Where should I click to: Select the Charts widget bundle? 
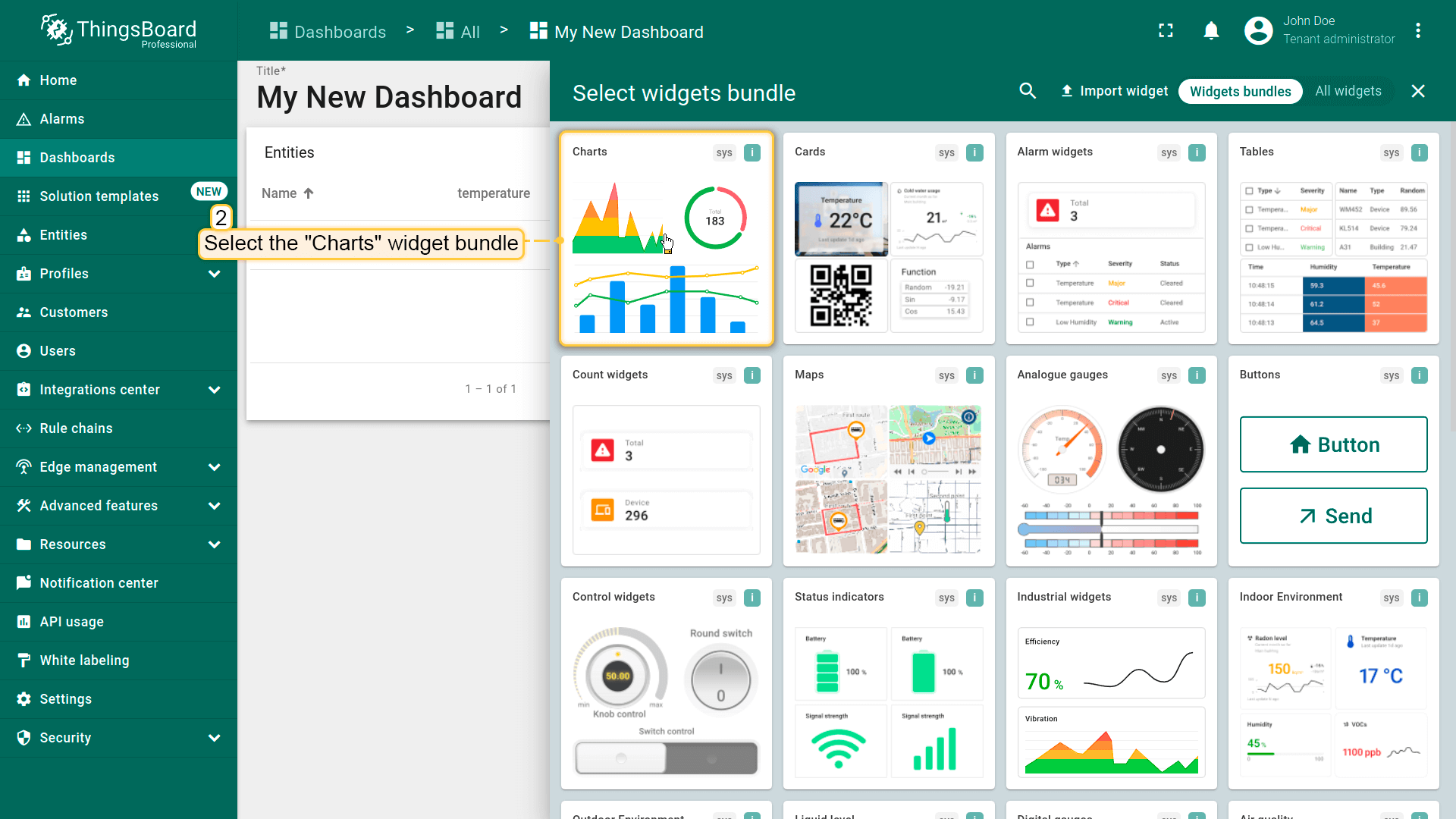(x=667, y=239)
